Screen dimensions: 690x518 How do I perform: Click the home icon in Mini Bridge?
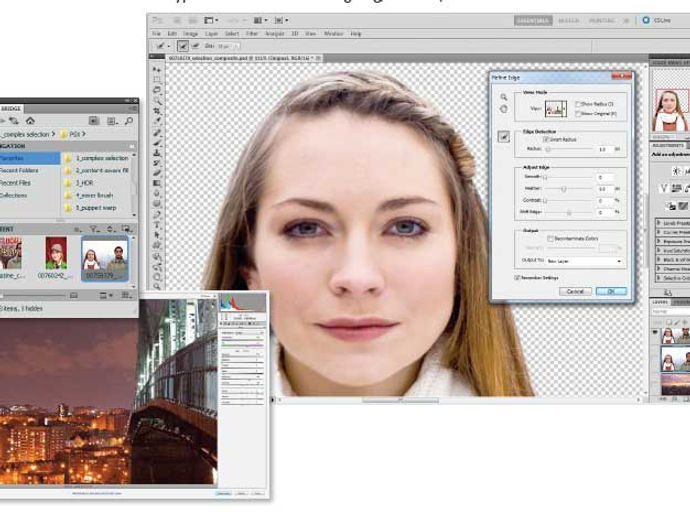[x=30, y=121]
